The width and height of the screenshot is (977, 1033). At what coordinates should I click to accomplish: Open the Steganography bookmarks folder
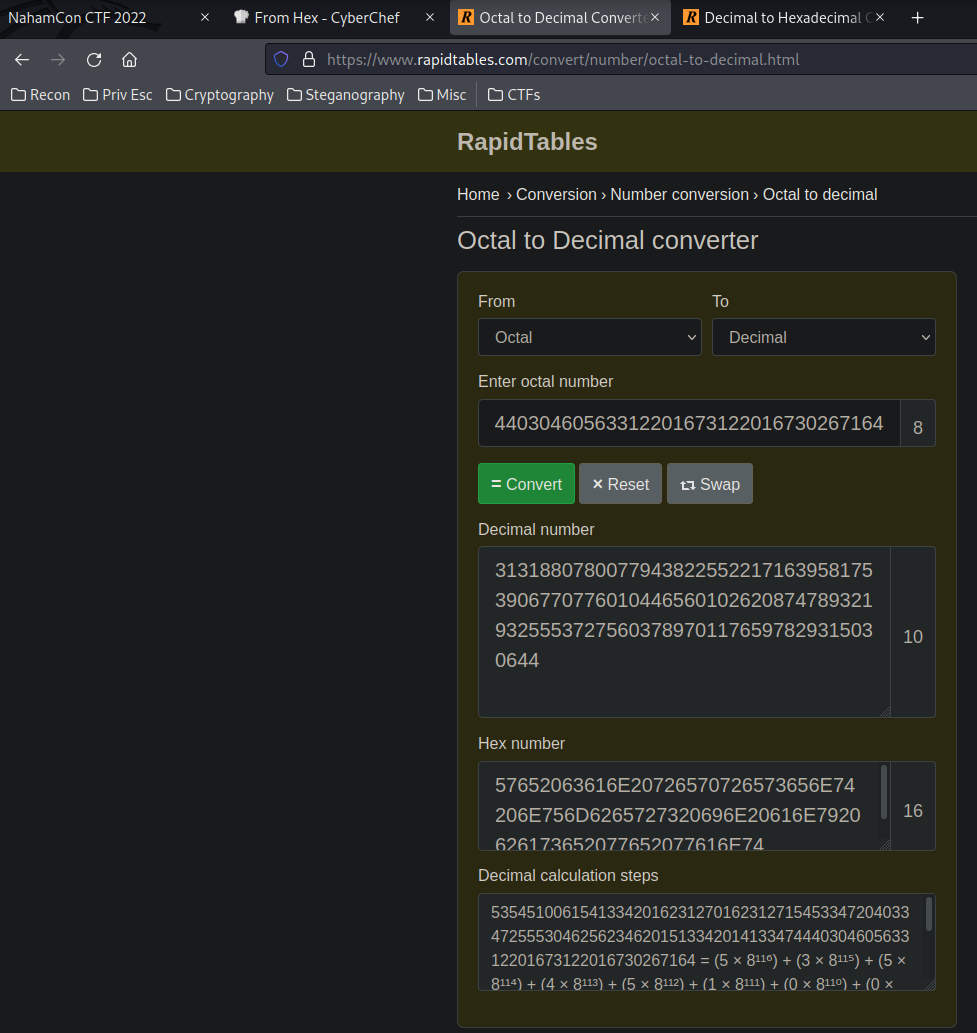[x=347, y=95]
